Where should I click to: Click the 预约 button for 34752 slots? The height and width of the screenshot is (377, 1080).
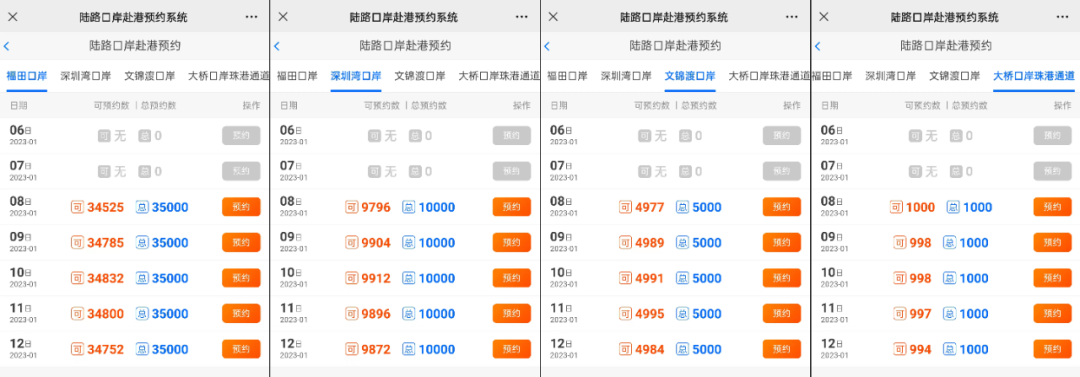[x=241, y=349]
